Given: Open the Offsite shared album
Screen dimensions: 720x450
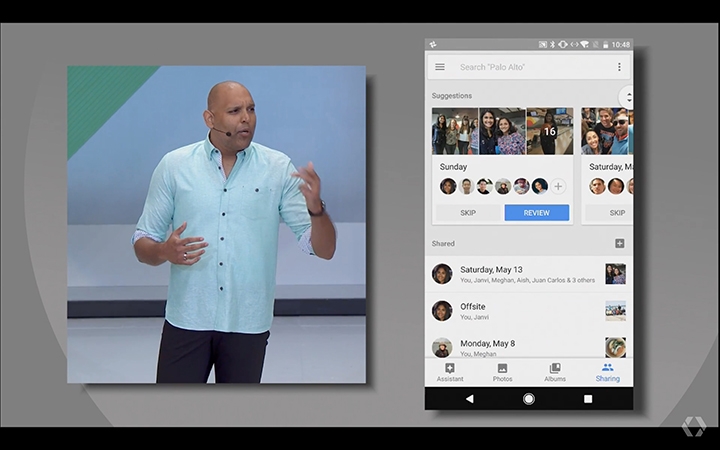Looking at the screenshot, I should pyautogui.click(x=529, y=311).
